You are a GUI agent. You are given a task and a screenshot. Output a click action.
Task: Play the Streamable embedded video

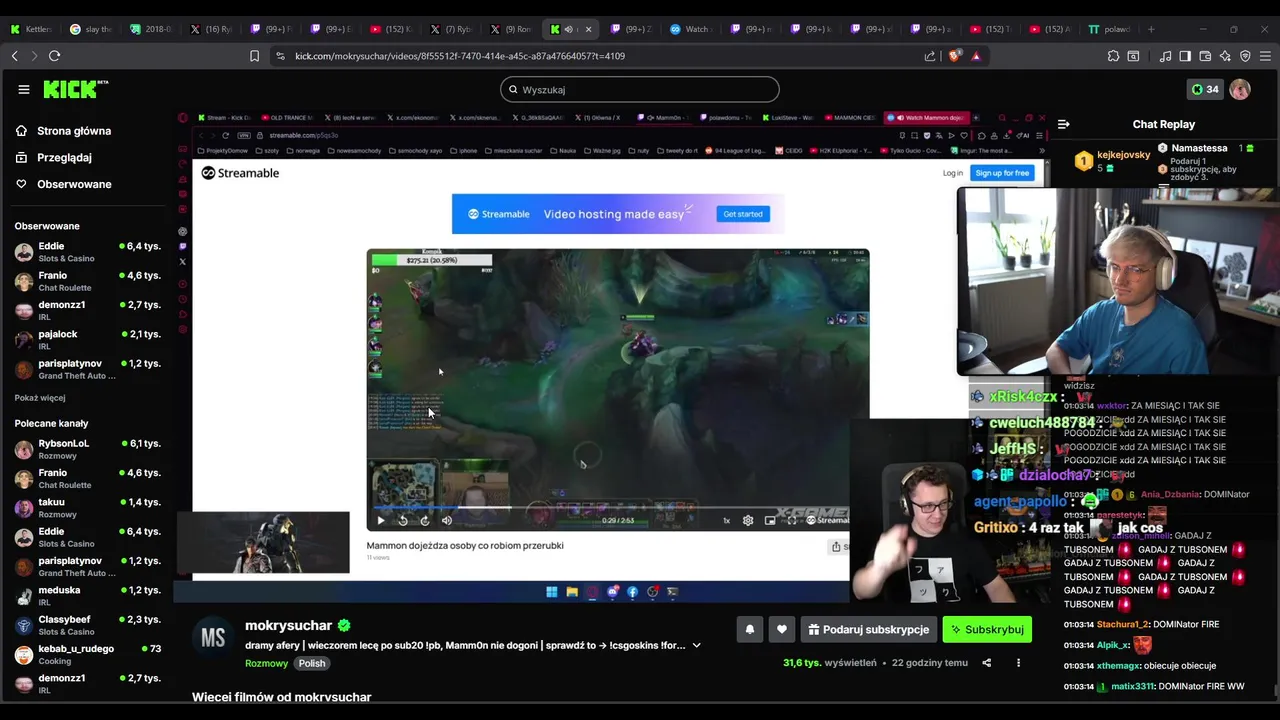[x=380, y=520]
